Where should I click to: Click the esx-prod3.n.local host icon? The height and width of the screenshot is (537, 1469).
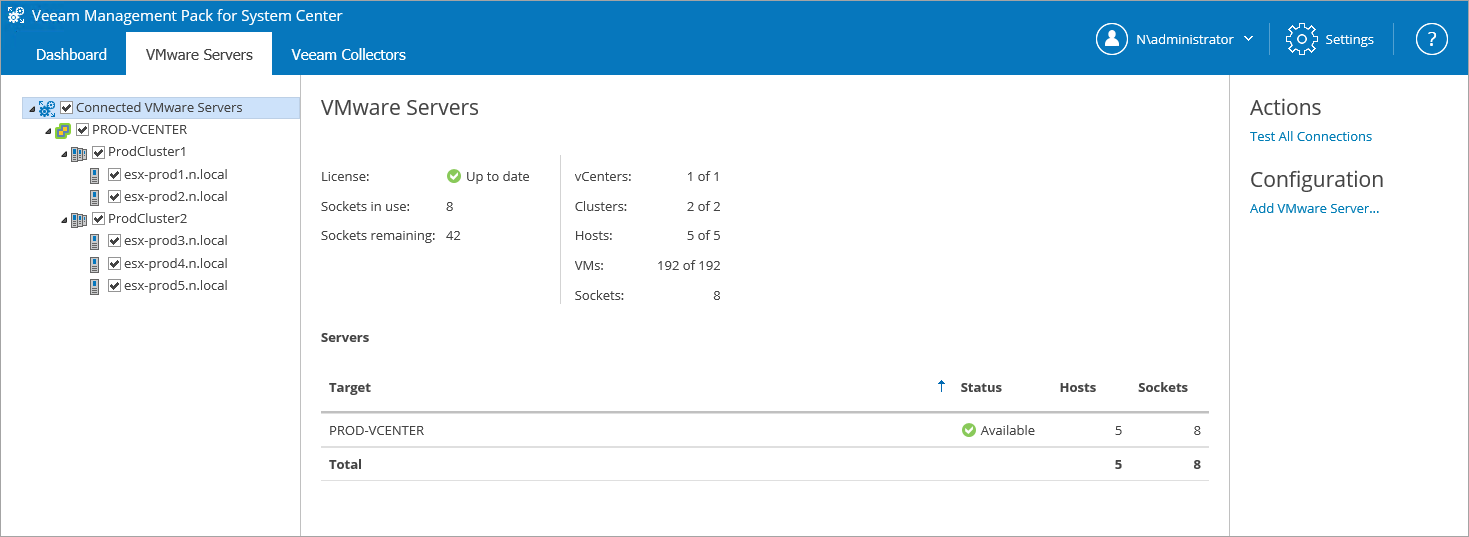tap(95, 241)
